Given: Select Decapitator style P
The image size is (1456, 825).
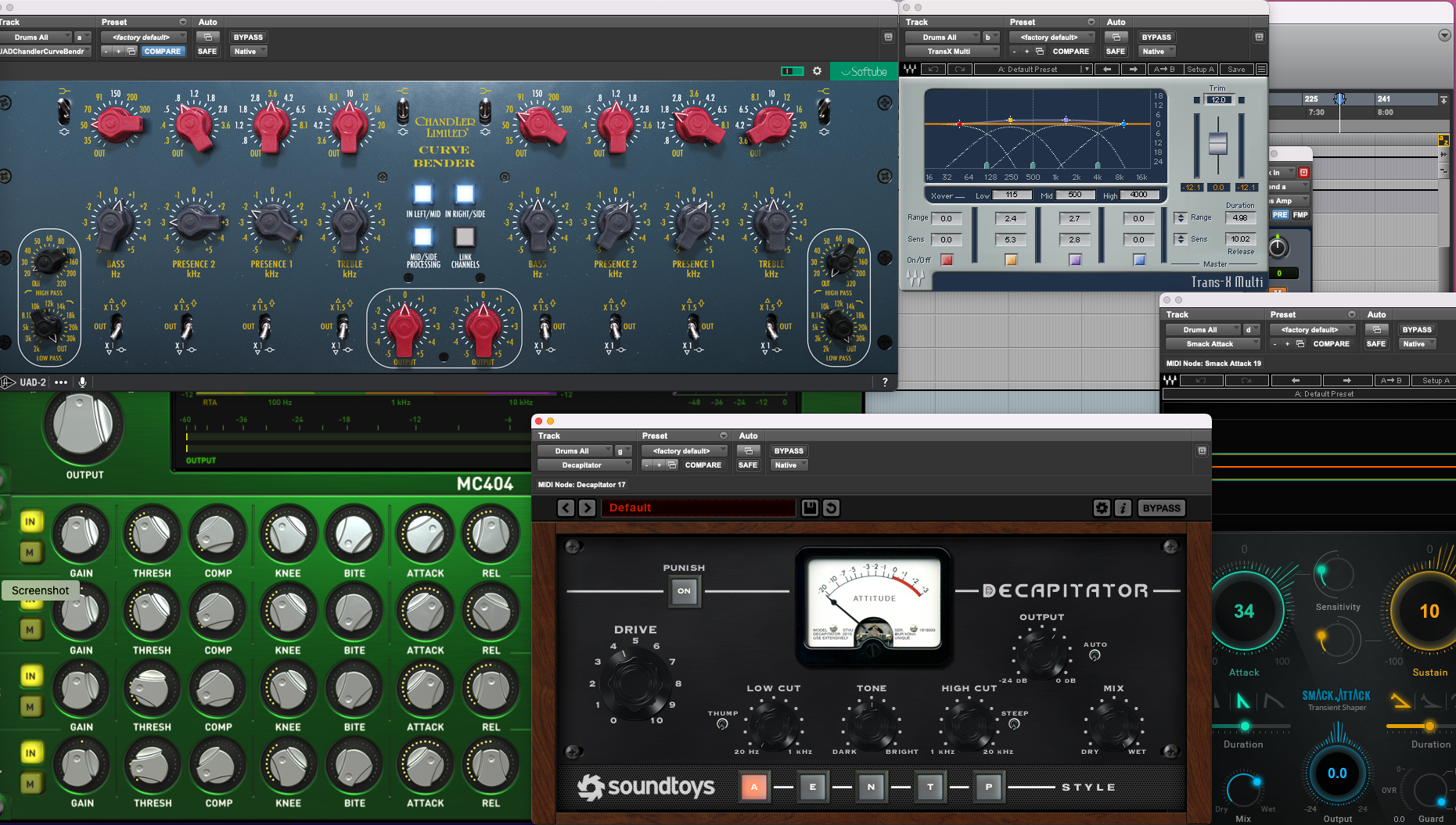Looking at the screenshot, I should click(989, 787).
